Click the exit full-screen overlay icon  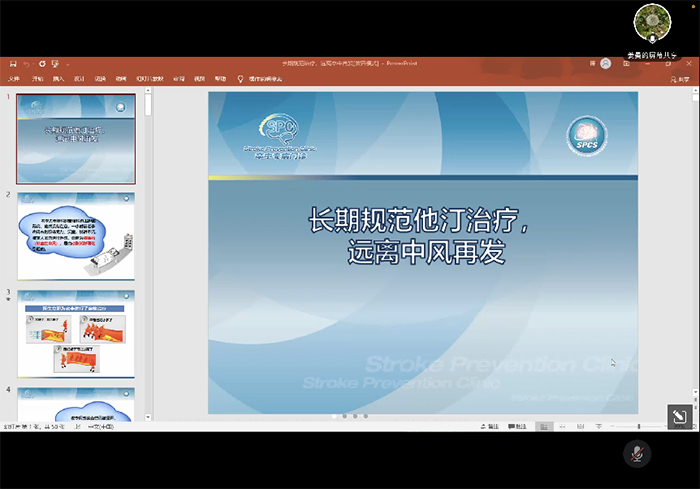click(678, 417)
